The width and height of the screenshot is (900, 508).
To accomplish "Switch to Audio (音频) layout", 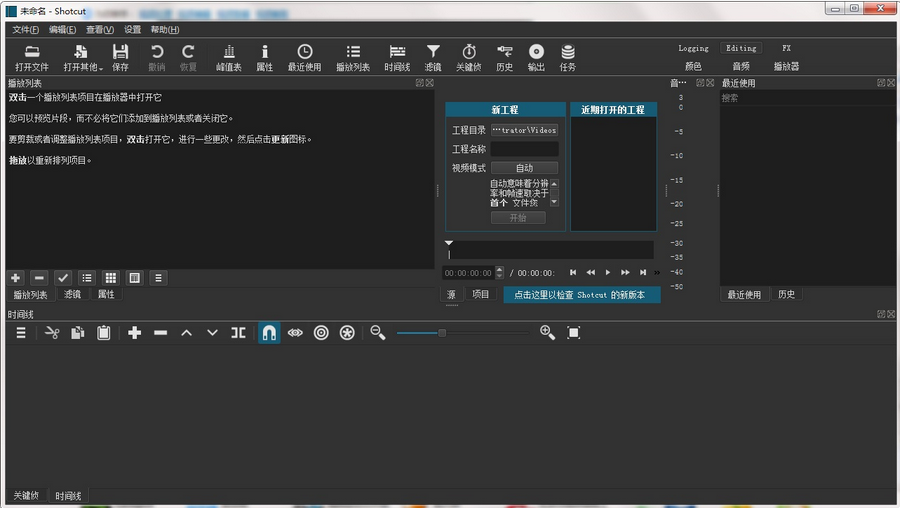I will pyautogui.click(x=741, y=66).
